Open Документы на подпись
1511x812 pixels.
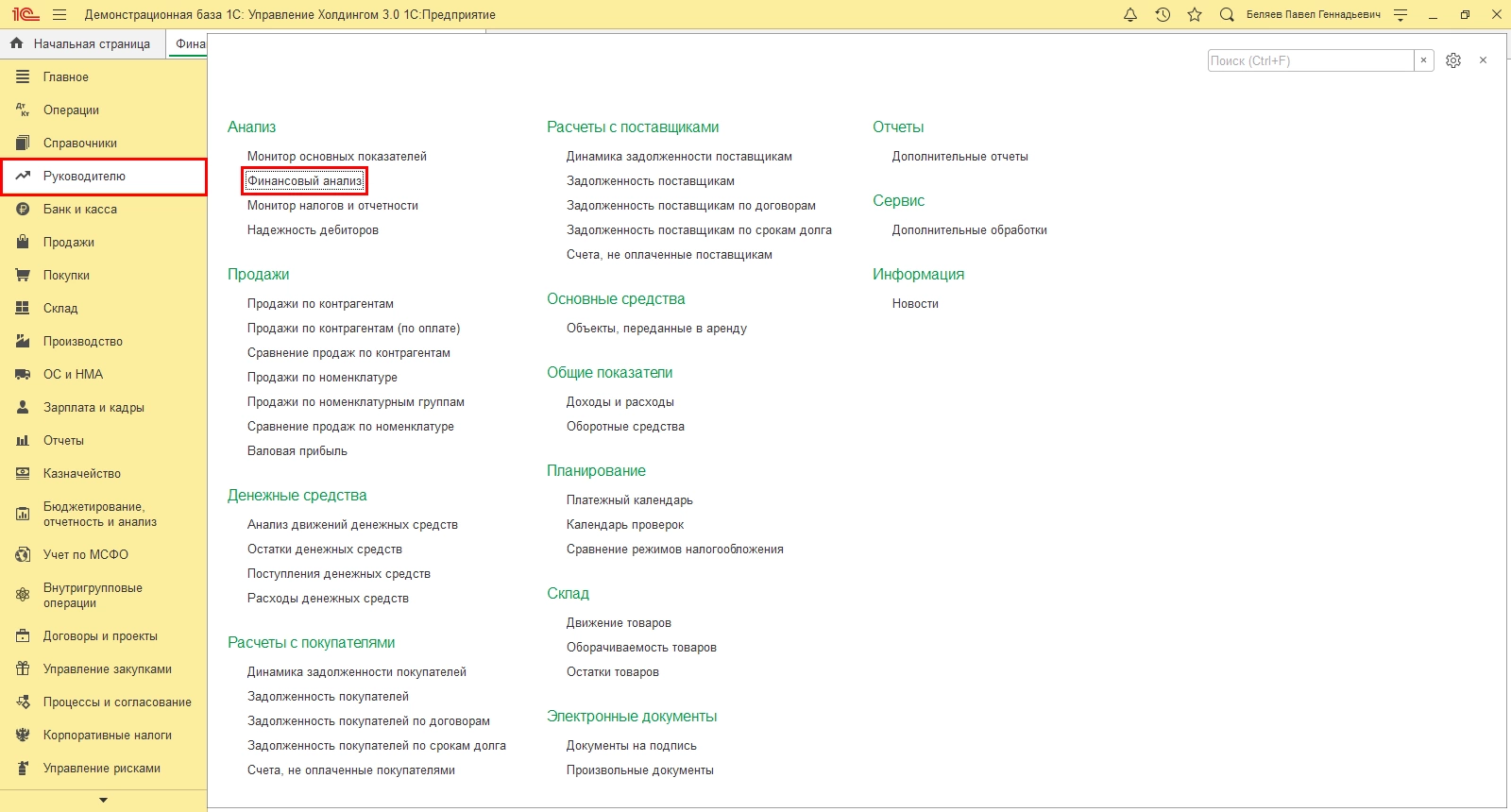tap(632, 745)
